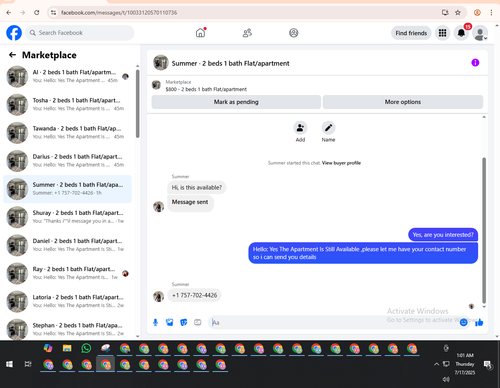Click the chat area vertical scrollbar
This screenshot has height=388, width=500.
tap(484, 230)
